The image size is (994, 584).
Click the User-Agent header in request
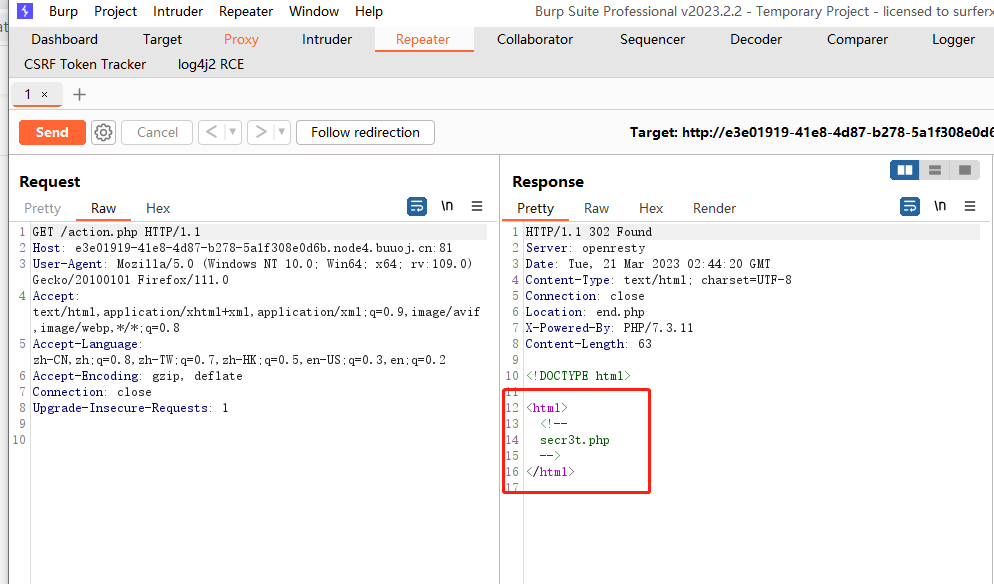click(x=252, y=272)
